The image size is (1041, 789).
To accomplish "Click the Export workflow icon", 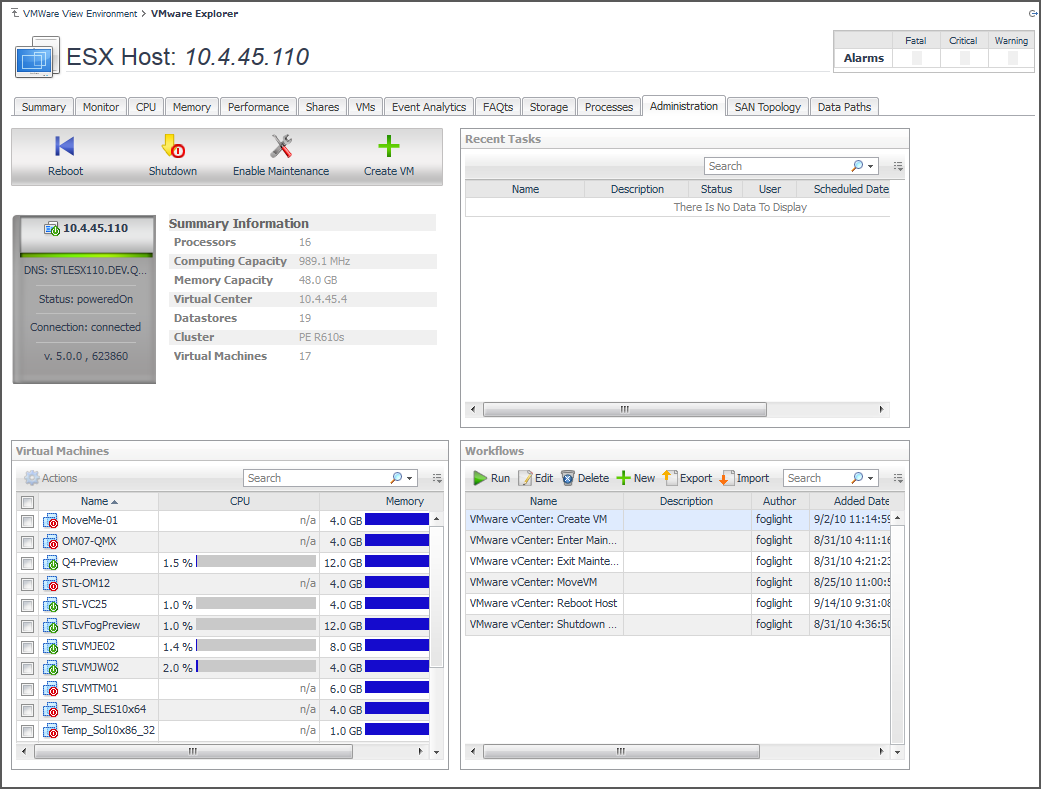I will click(670, 478).
